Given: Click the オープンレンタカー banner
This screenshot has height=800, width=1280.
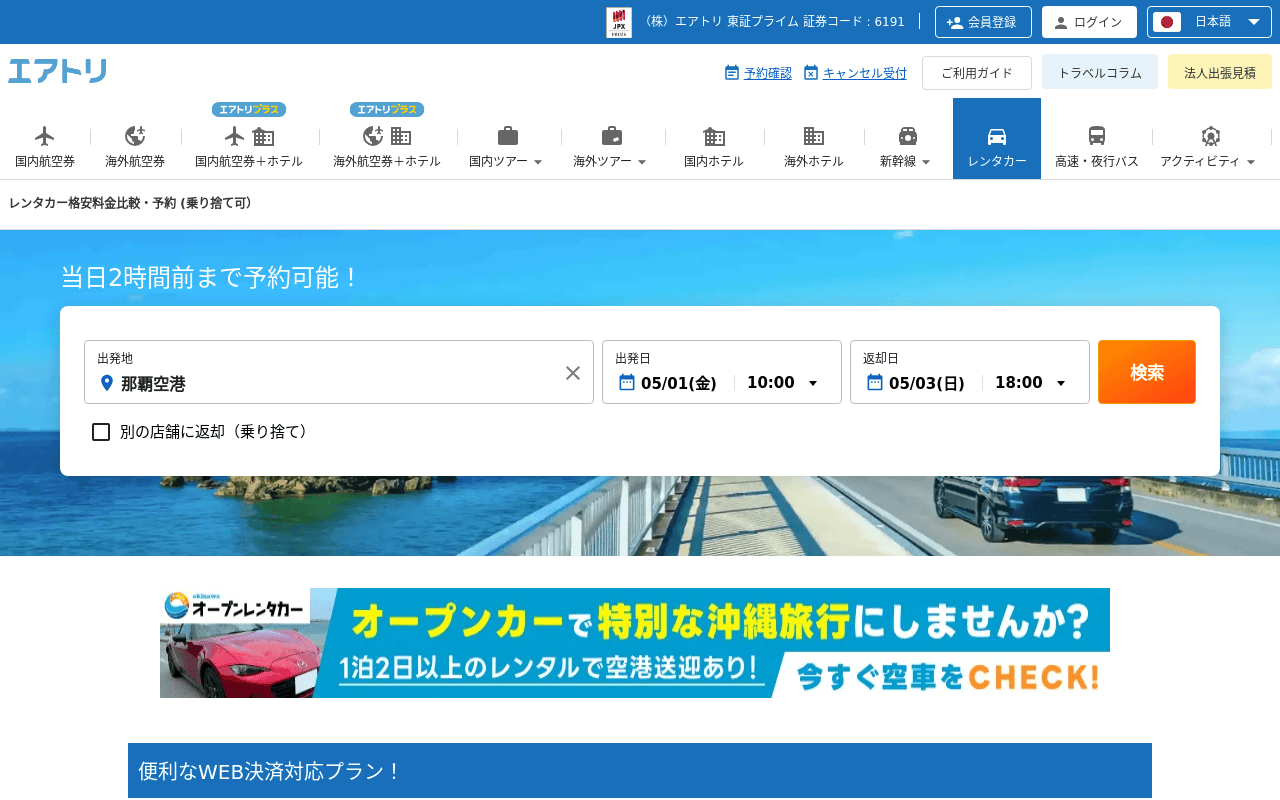Looking at the screenshot, I should 635,643.
